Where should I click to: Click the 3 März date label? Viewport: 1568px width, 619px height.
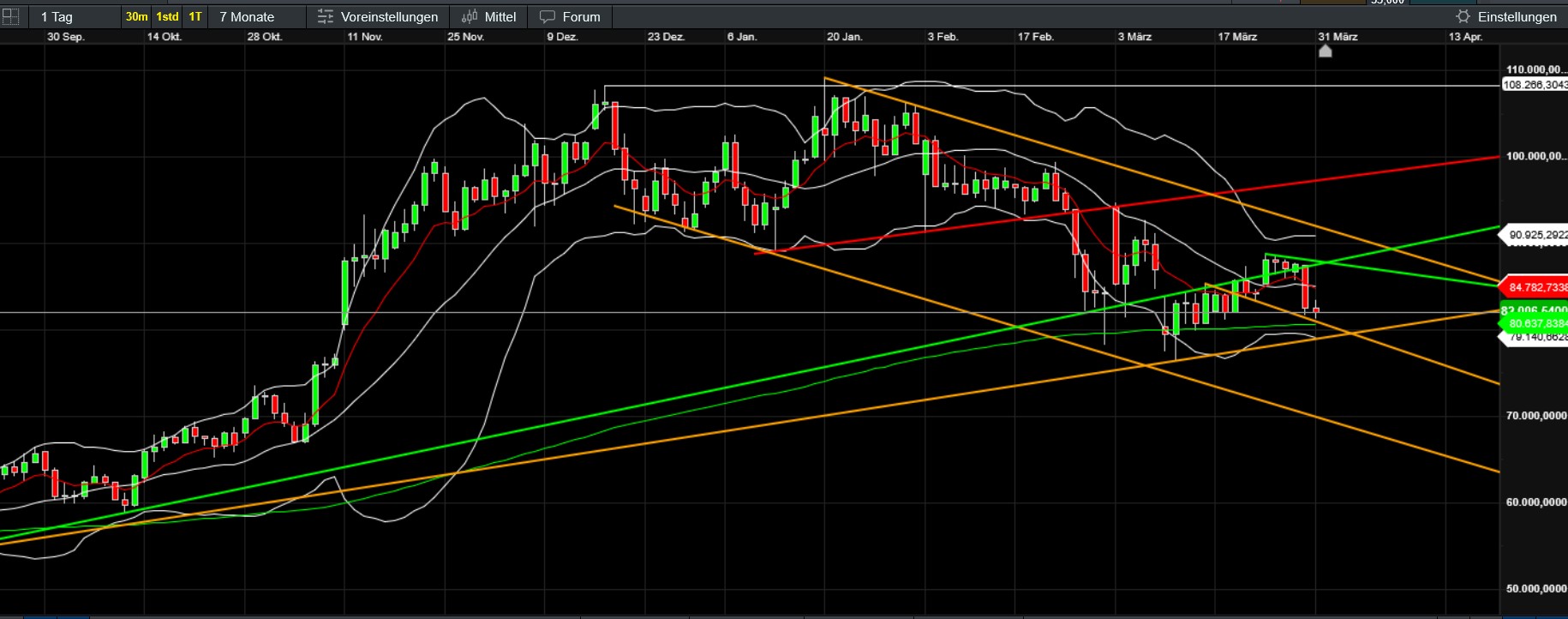click(1134, 37)
